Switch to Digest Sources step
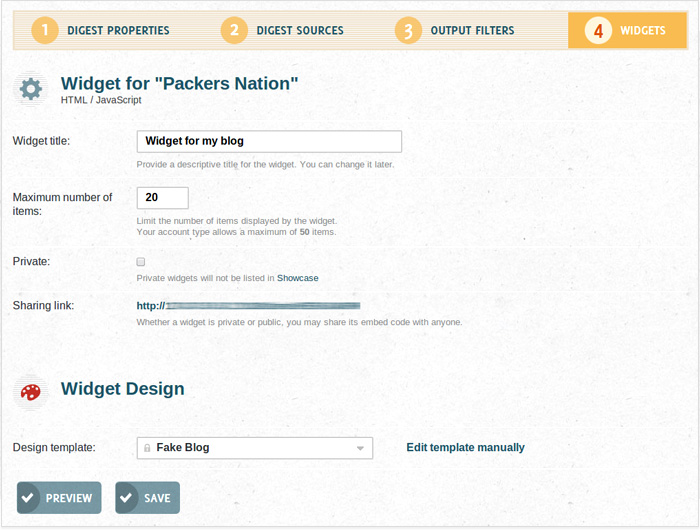Image resolution: width=700 pixels, height=530 pixels. coord(299,31)
